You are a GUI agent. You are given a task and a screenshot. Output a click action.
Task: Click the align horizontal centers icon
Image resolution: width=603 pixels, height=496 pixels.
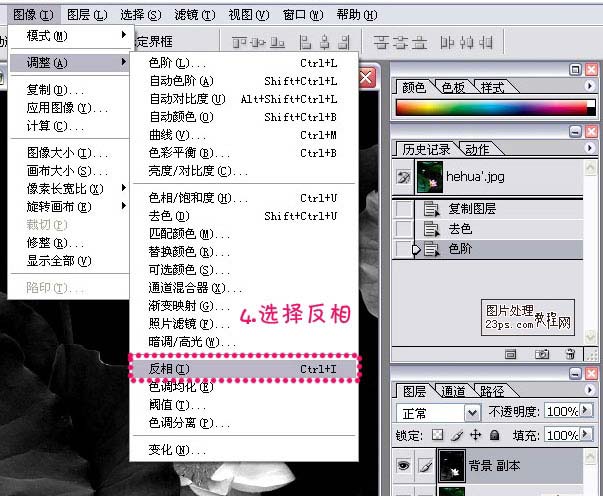tap(325, 42)
